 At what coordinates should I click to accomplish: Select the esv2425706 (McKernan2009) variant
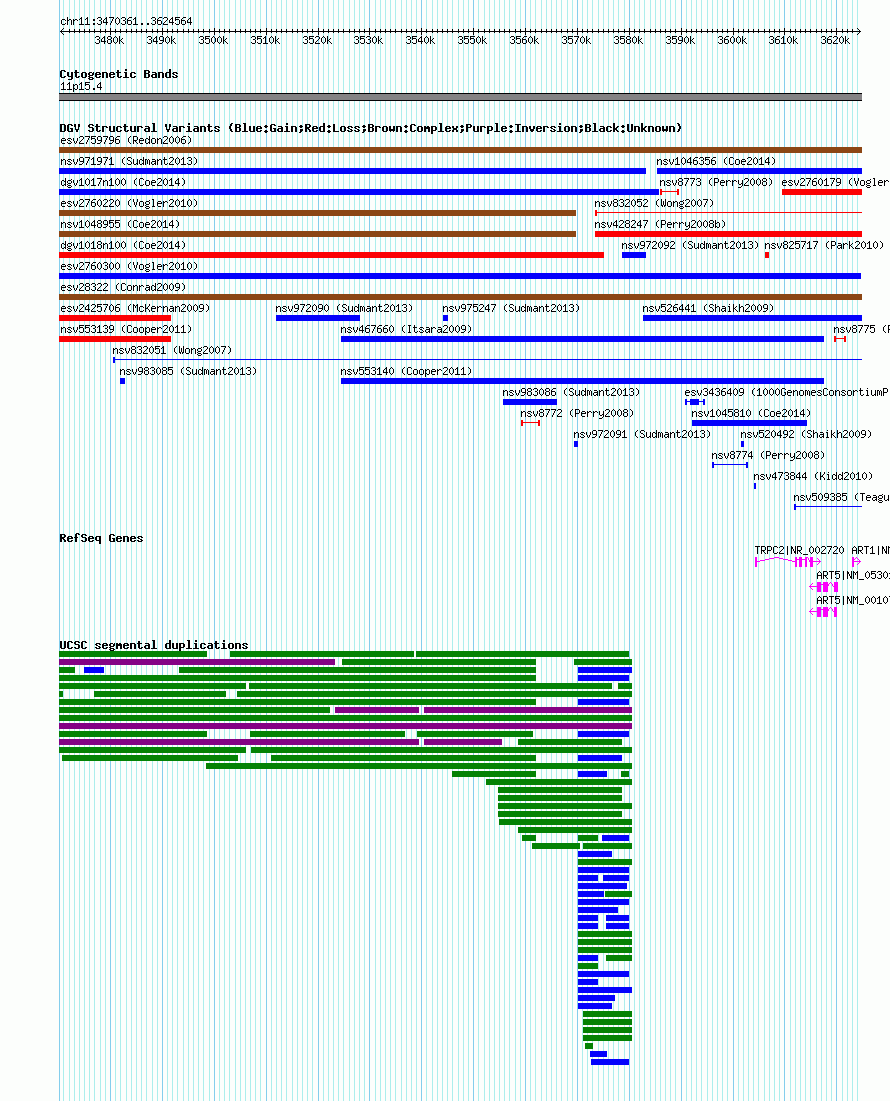coord(135,309)
